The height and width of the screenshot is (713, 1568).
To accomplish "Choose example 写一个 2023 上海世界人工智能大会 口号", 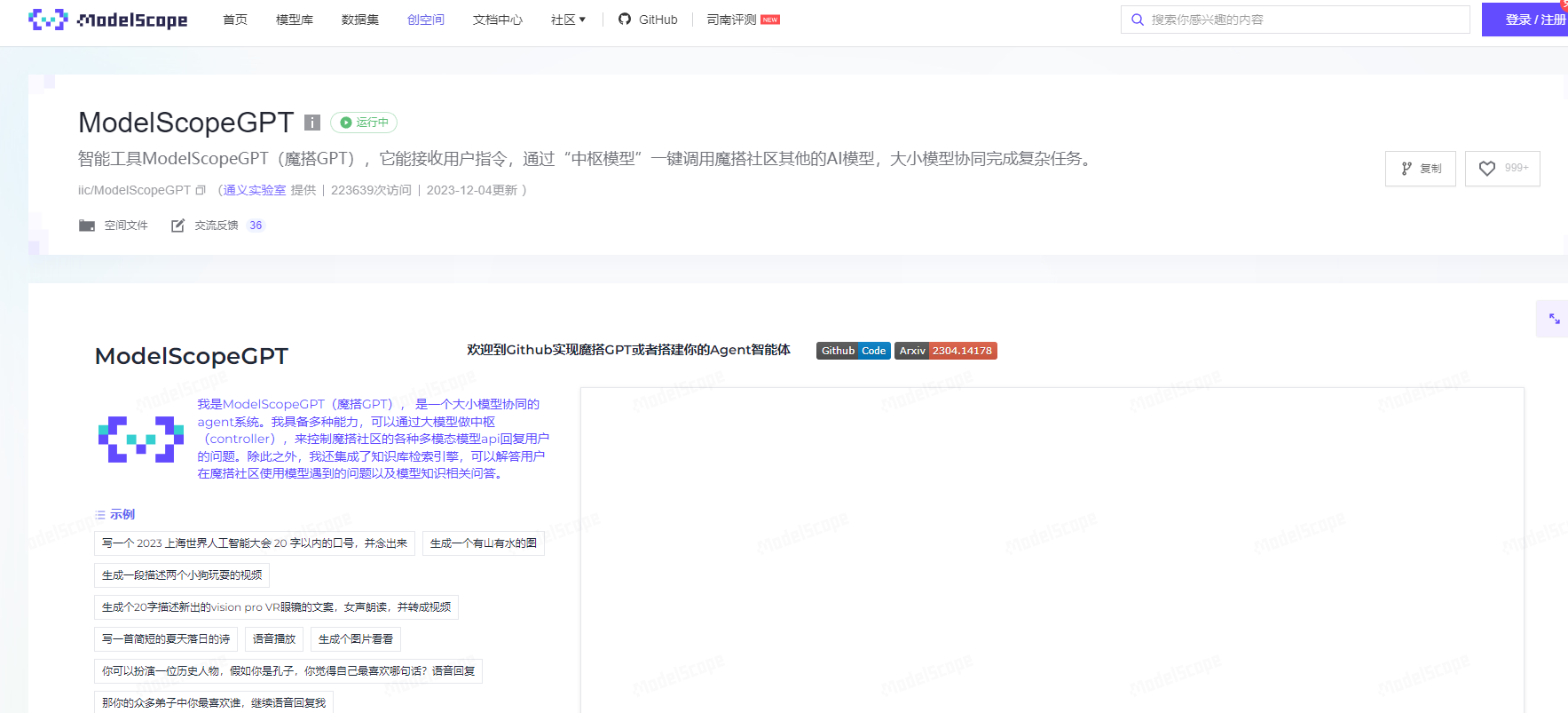I will click(x=255, y=543).
